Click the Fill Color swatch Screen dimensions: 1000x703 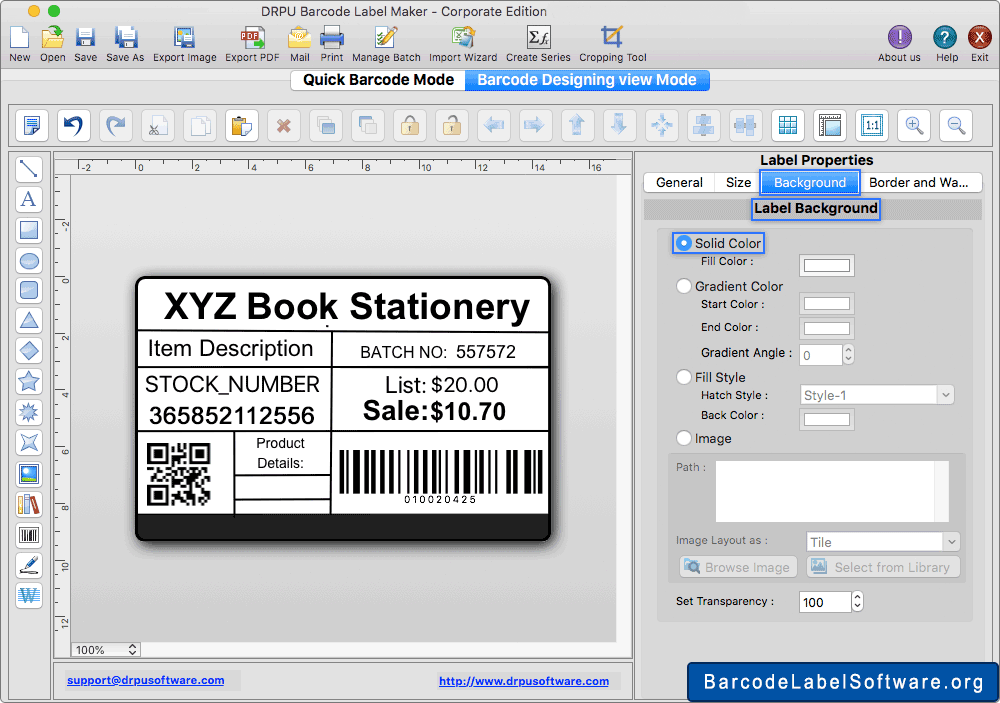click(x=827, y=265)
